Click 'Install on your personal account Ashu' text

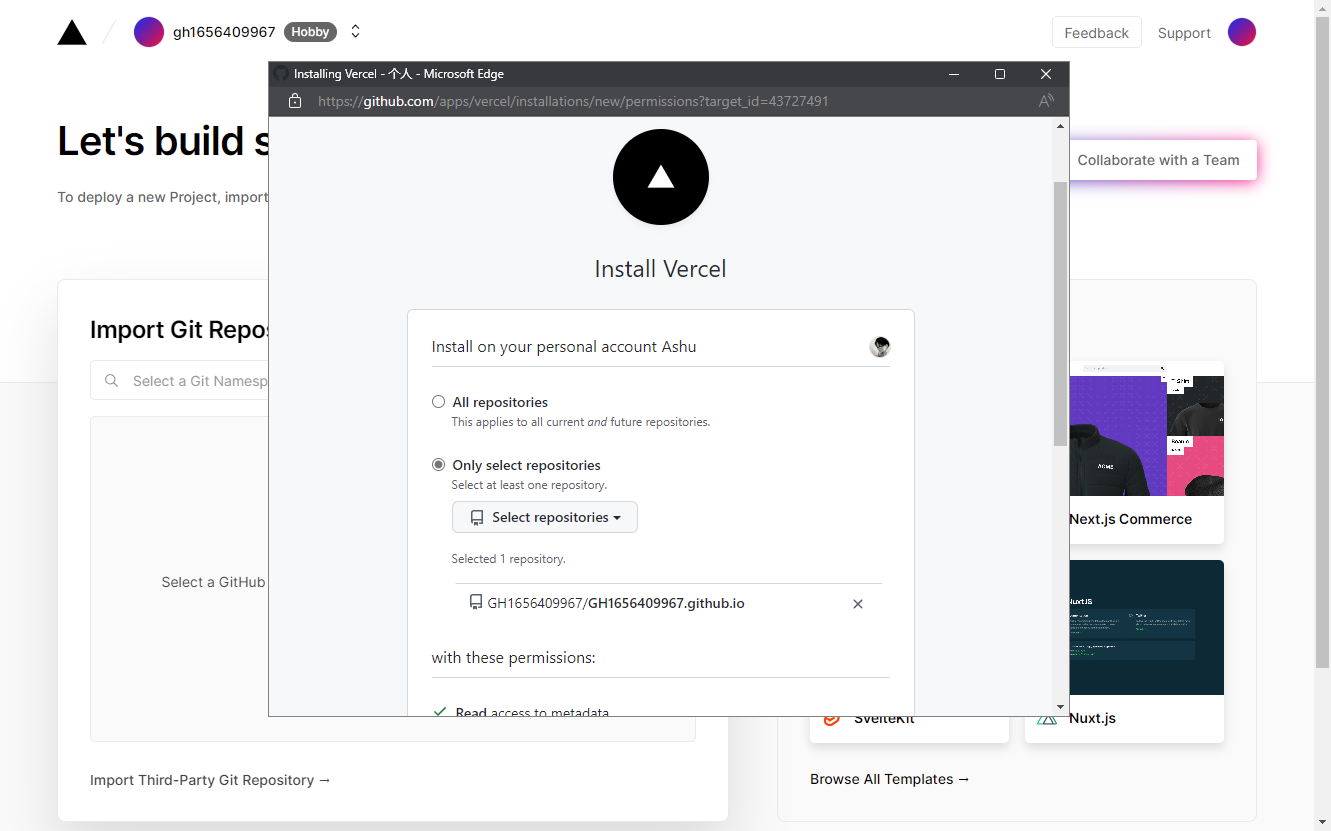pyautogui.click(x=564, y=347)
